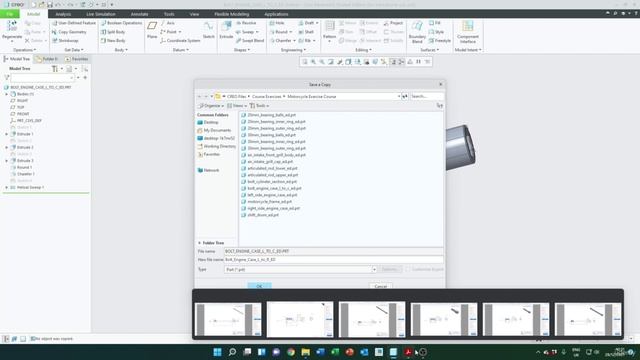640x360 pixels.
Task: Click first drawing thumbnail in preview strip
Action: pyautogui.click(x=228, y=320)
